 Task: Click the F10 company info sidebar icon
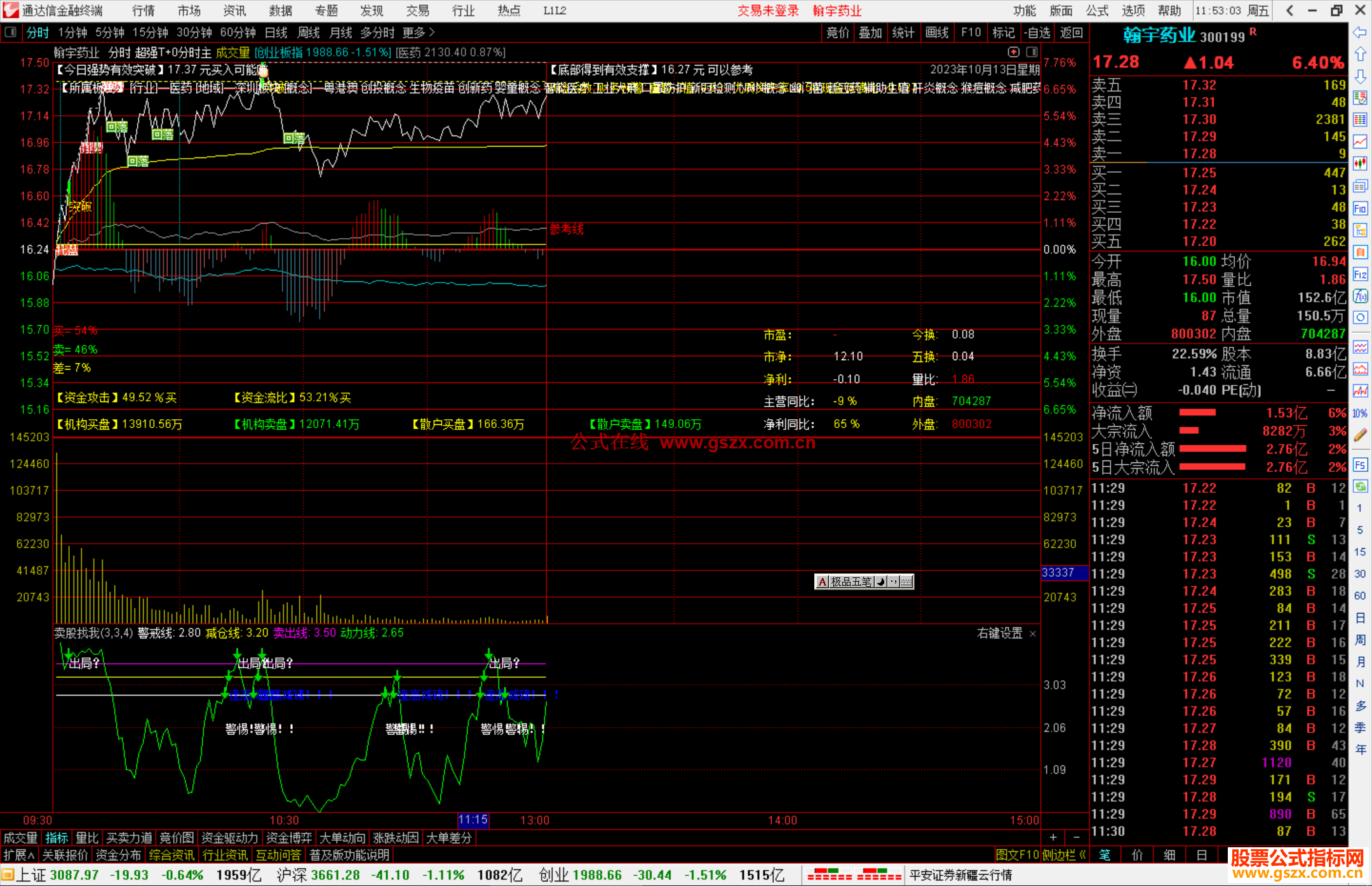1360,208
